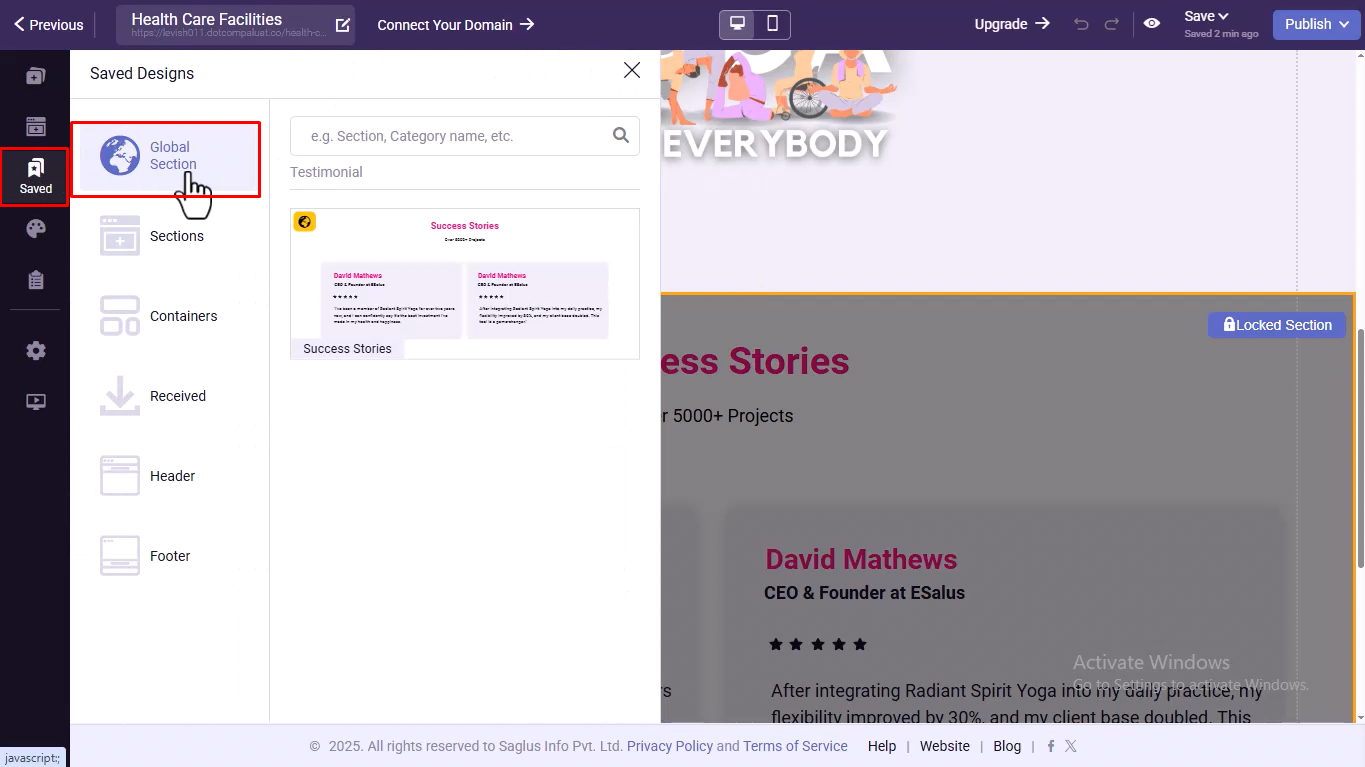The image size is (1365, 767).
Task: Go back with Previous button
Action: [48, 25]
